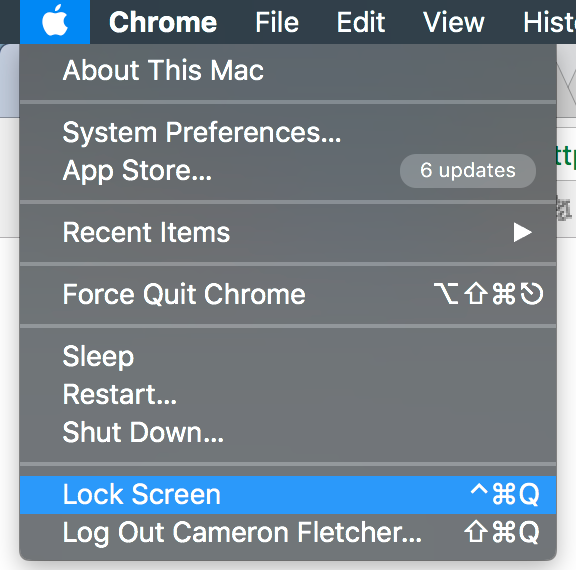Viewport: 576px width, 570px height.
Task: Click the Force Quit keyboard shortcut symbols
Action: tap(489, 294)
